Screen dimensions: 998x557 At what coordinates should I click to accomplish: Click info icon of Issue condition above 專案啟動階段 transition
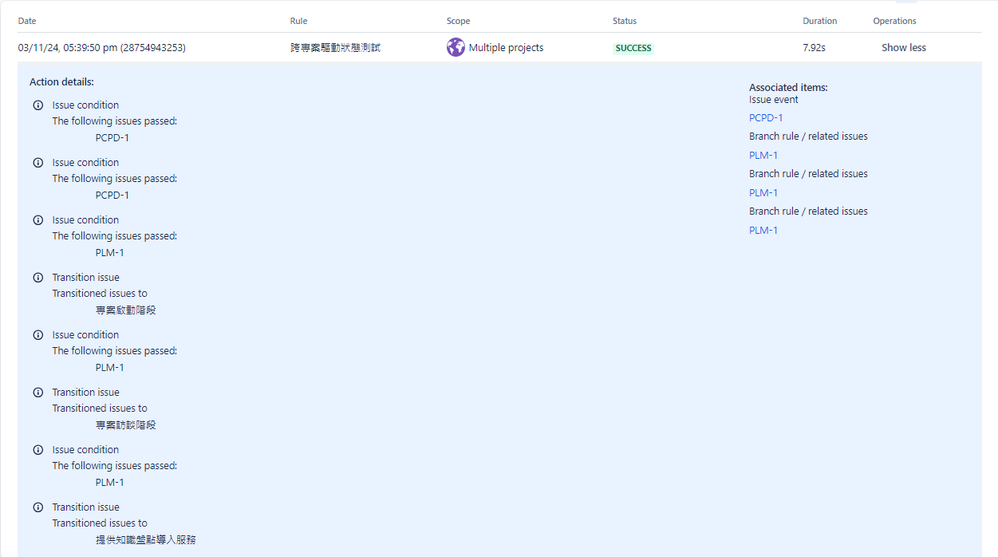[38, 220]
